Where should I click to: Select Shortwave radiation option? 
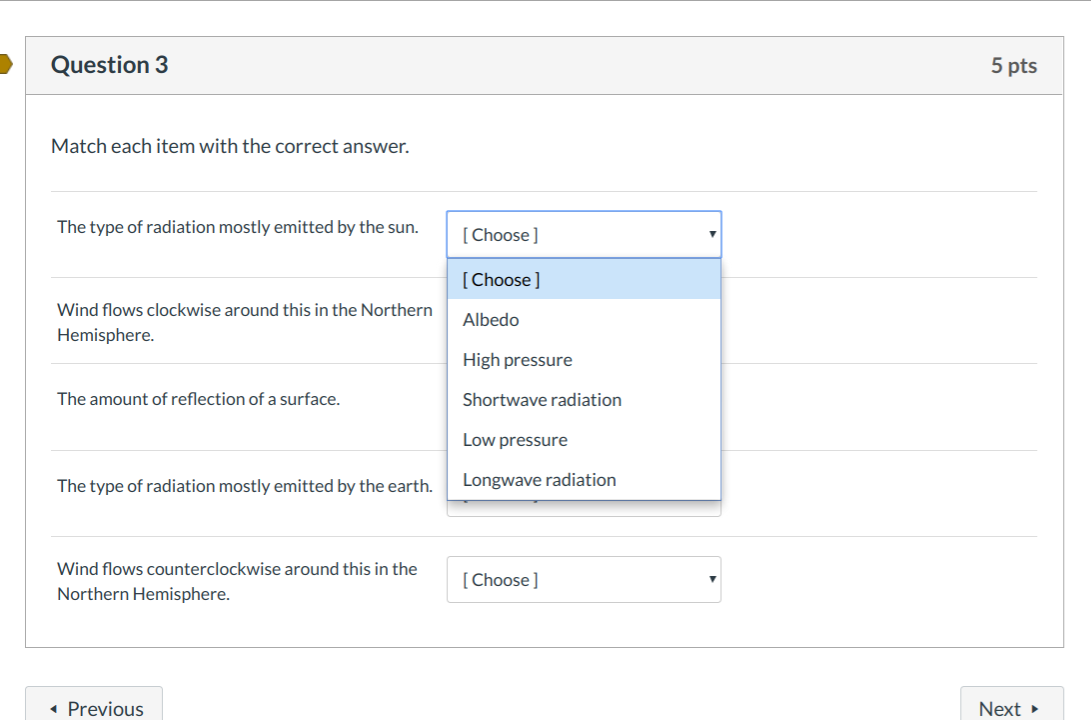584,400
